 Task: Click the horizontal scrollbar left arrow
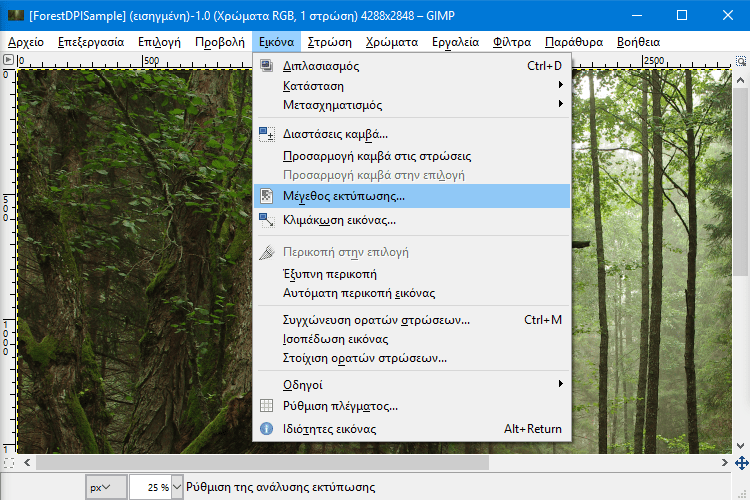pyautogui.click(x=27, y=463)
